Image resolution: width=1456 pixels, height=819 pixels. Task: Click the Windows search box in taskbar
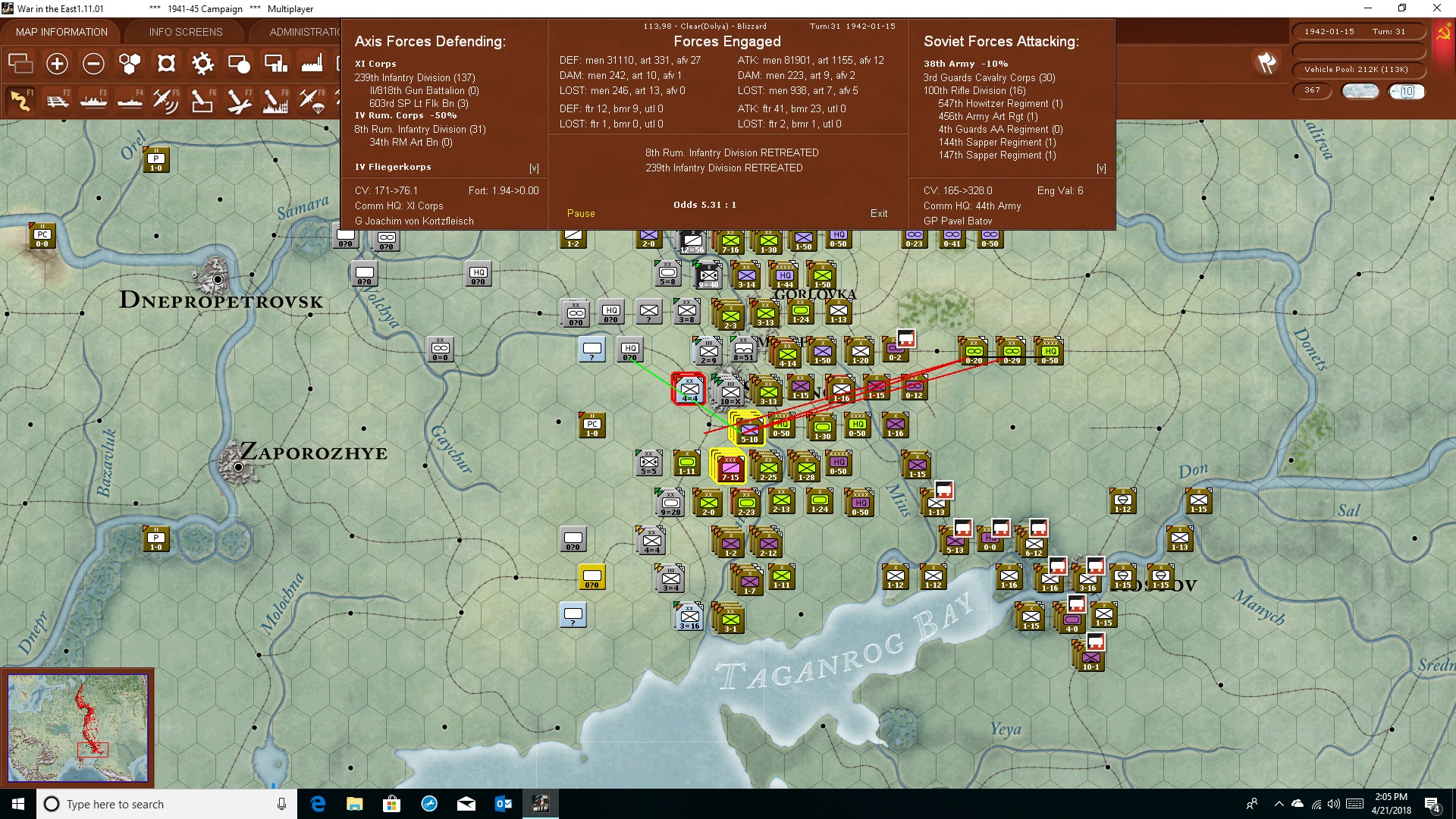167,804
